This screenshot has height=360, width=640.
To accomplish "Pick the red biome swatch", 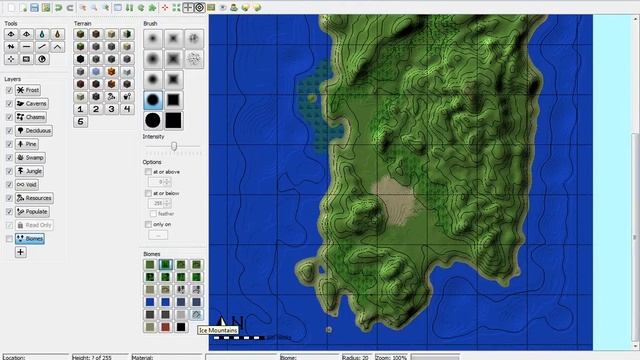I will point(165,327).
